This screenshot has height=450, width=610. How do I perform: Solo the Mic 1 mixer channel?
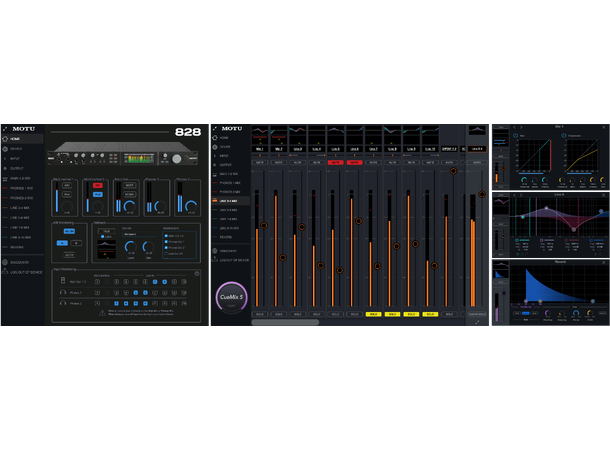259,314
